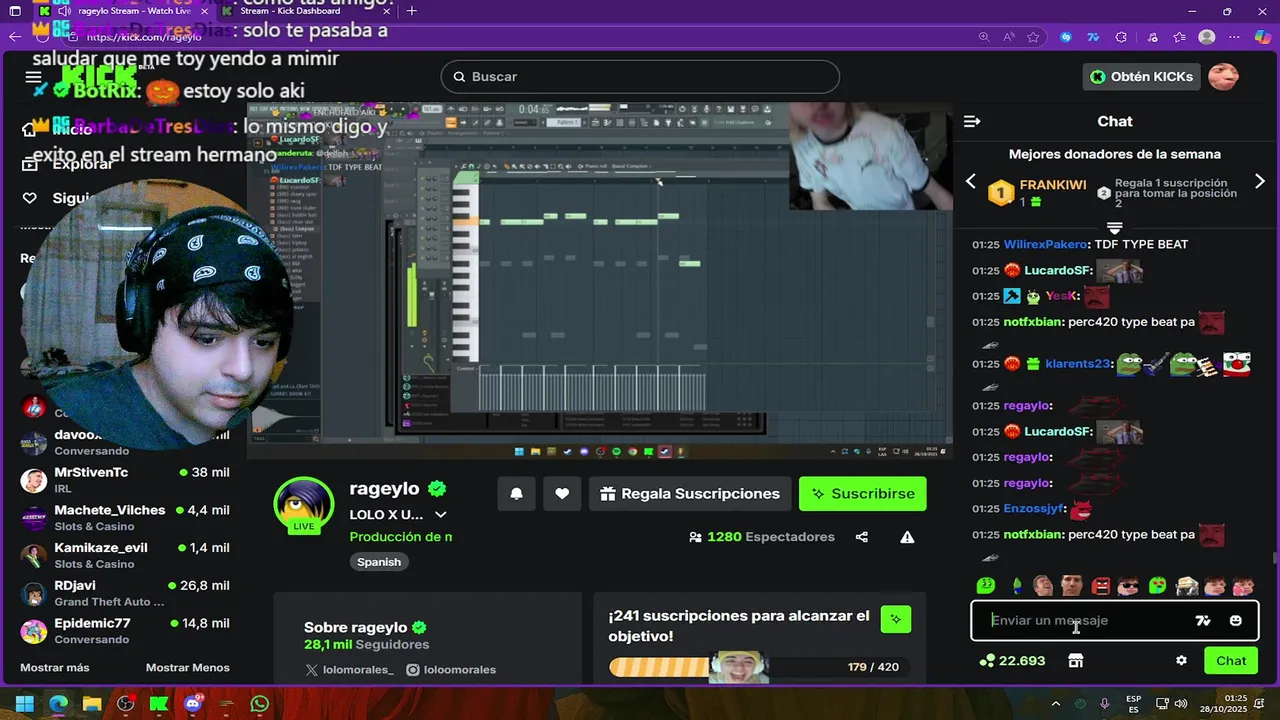Open RDjavi channel in sidebar

pyautogui.click(x=125, y=594)
